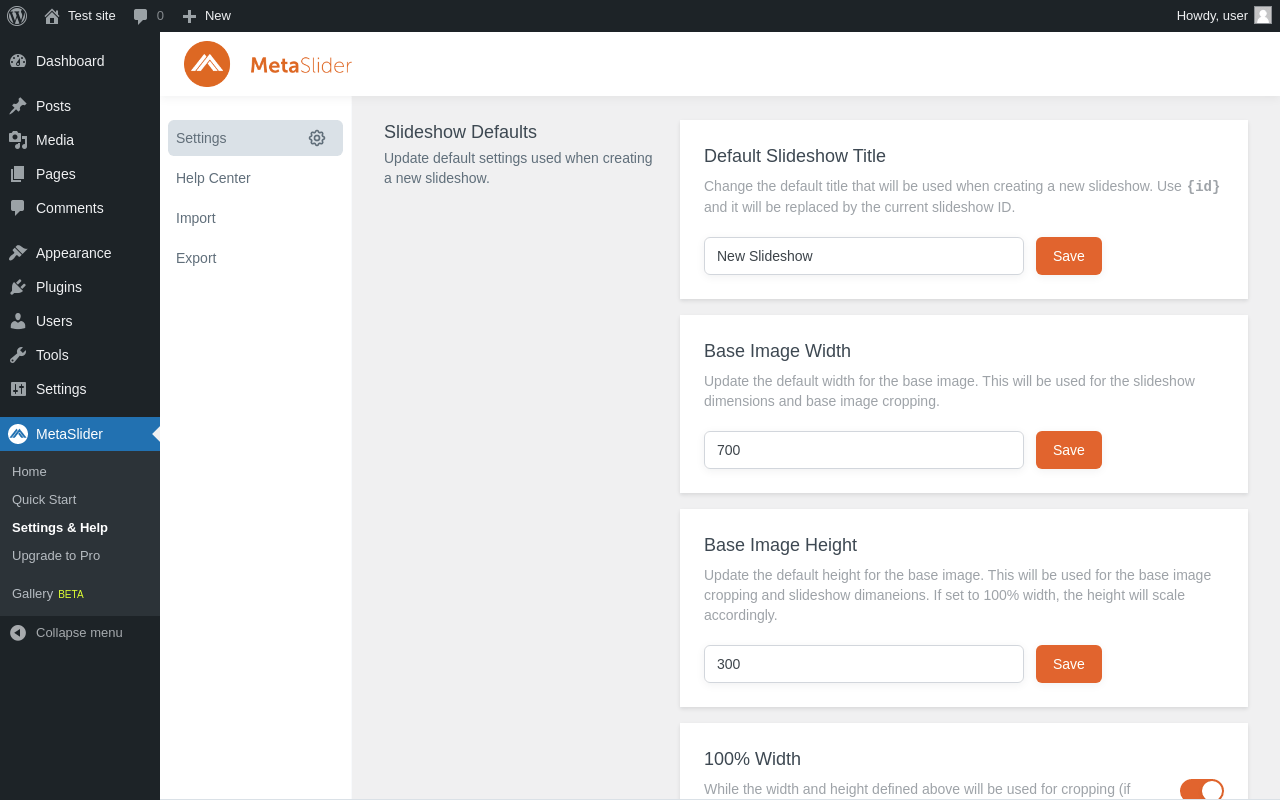Switch to the Import section

[196, 218]
